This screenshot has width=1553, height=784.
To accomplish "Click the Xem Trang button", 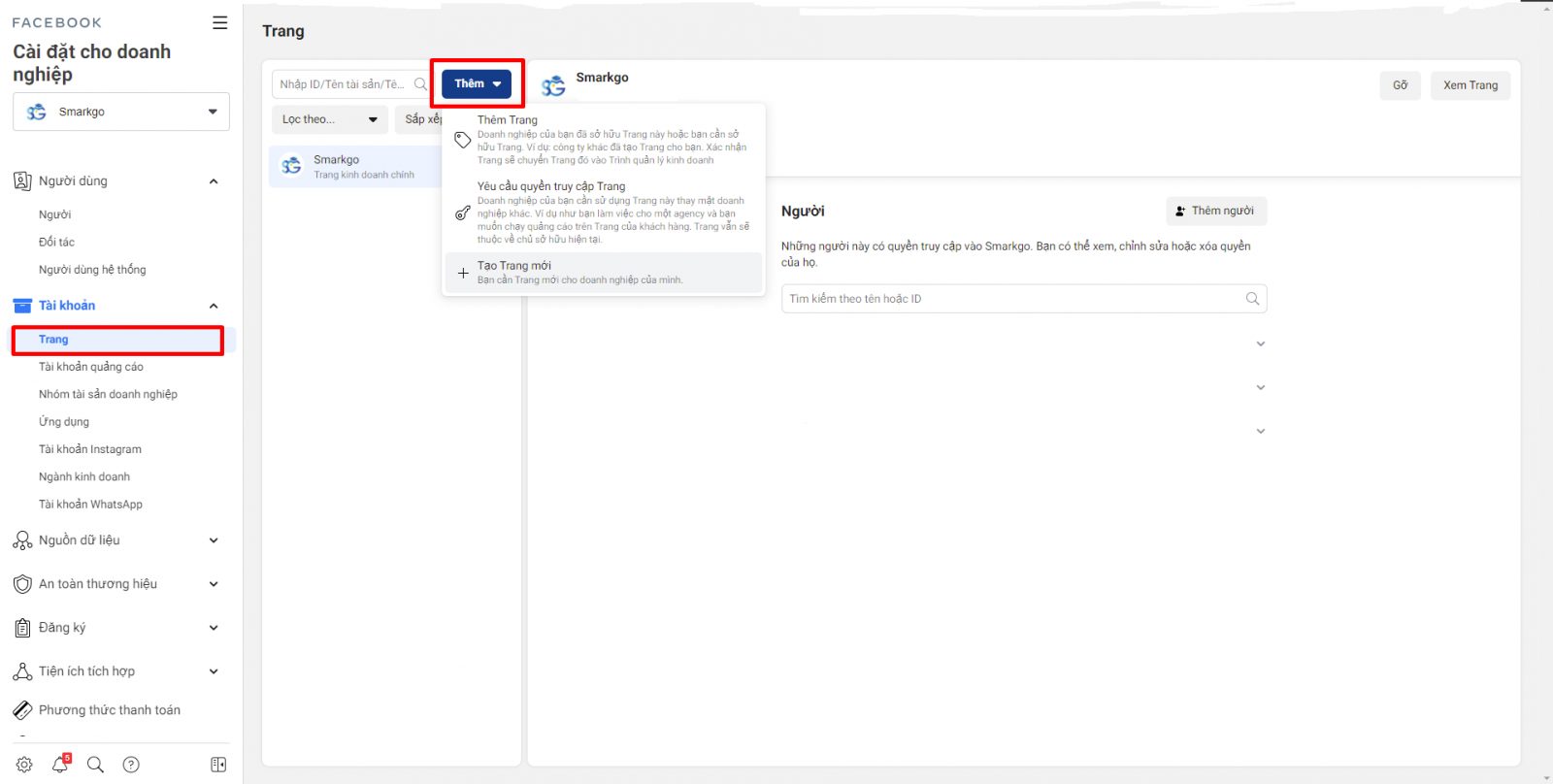I will (1470, 85).
